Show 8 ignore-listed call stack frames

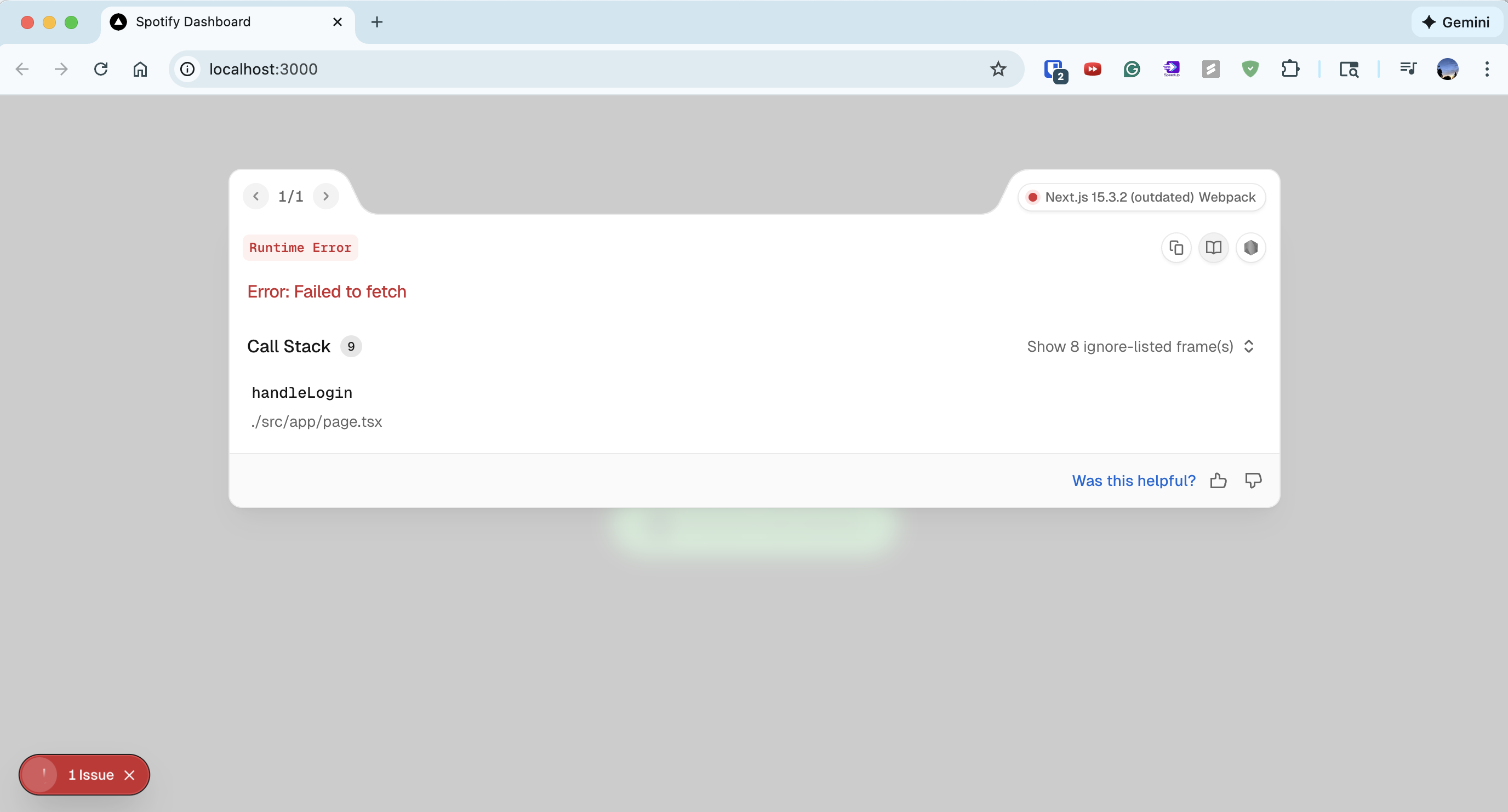click(1139, 346)
